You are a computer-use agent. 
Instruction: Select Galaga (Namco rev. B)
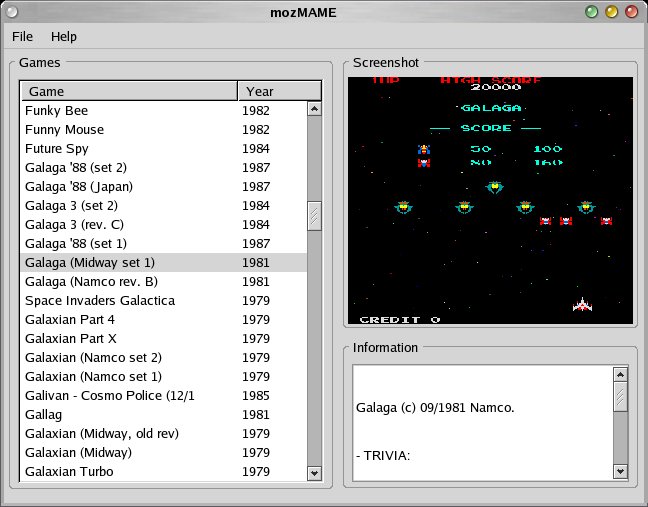[x=164, y=281]
